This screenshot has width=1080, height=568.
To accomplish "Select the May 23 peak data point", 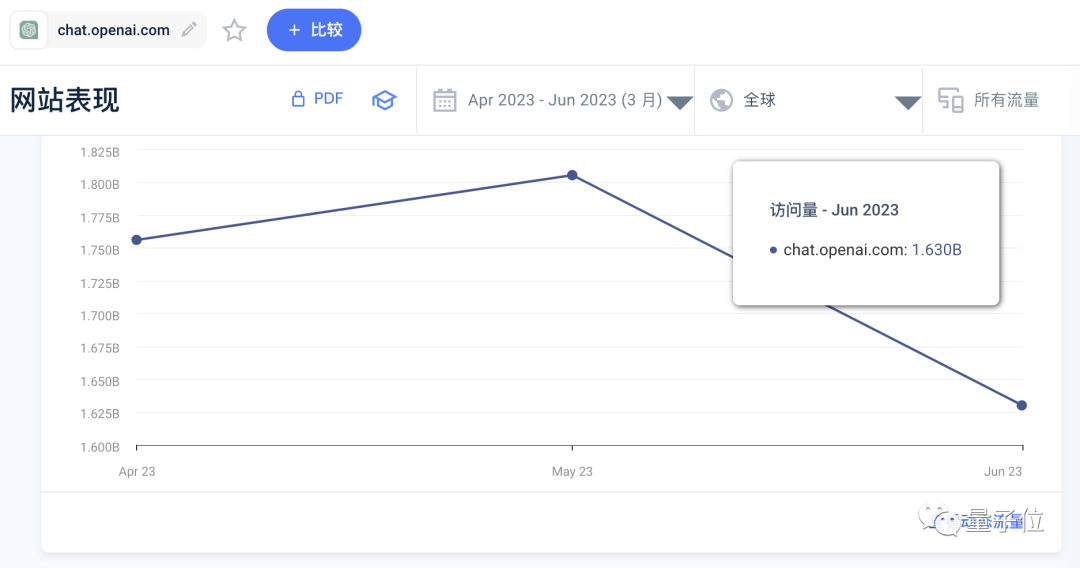I will 572,175.
